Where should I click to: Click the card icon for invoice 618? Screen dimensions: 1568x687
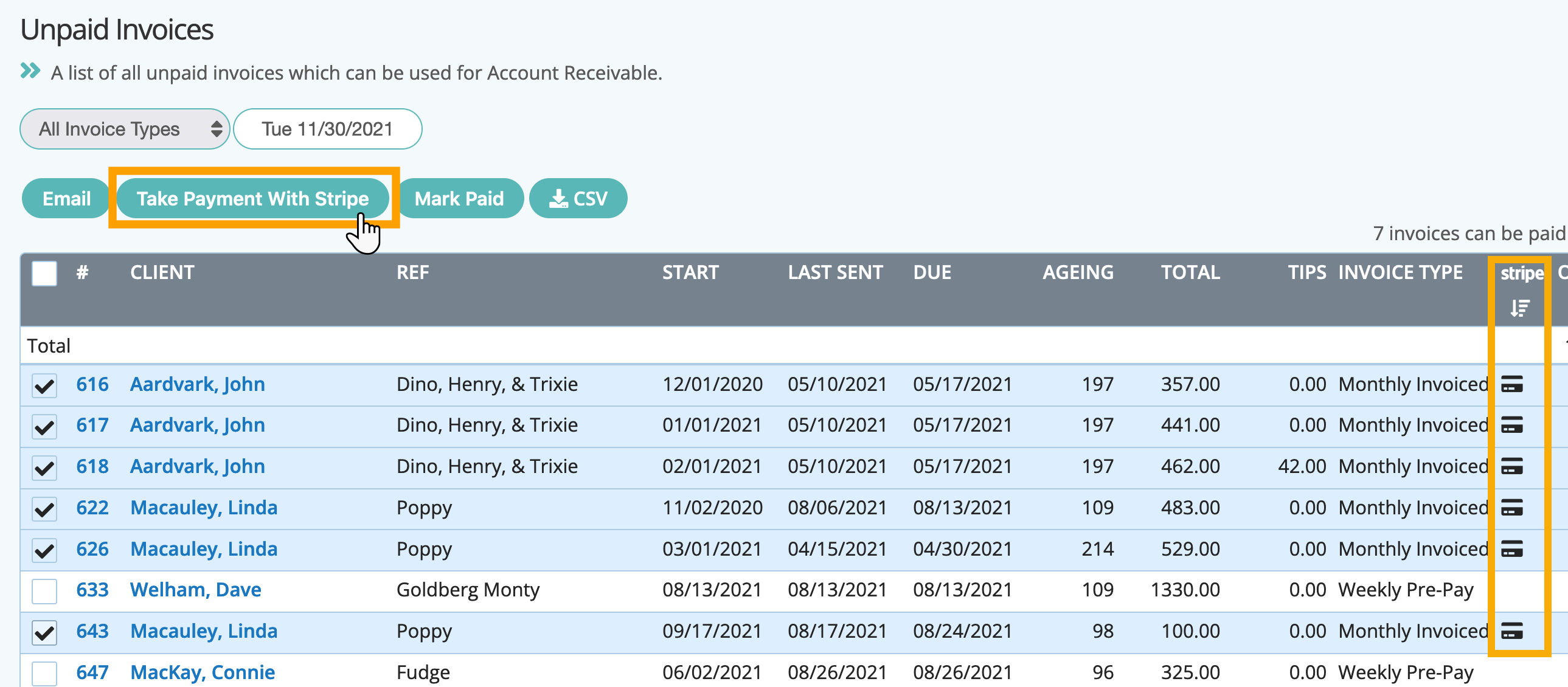[x=1511, y=466]
